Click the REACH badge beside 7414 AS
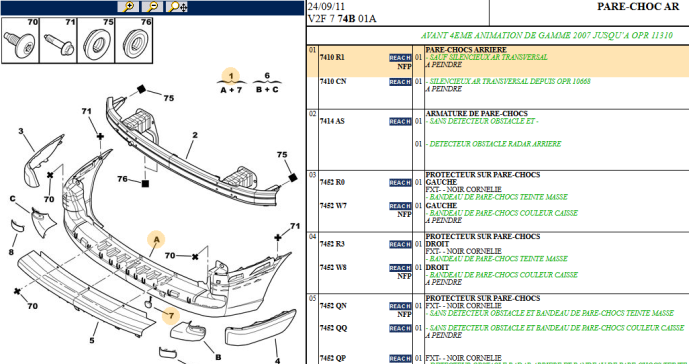This screenshot has width=689, height=364. click(400, 122)
